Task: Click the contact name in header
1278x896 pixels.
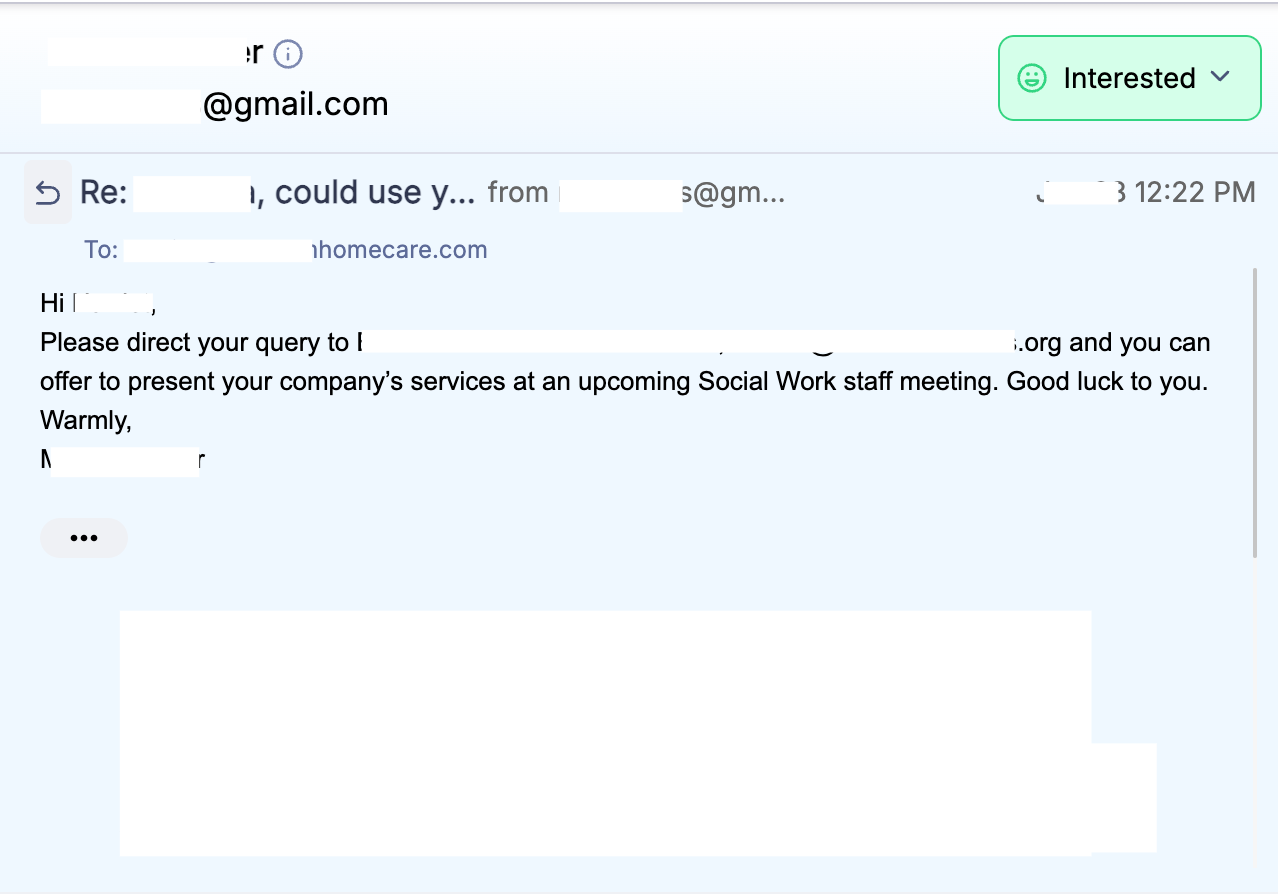Action: [155, 53]
